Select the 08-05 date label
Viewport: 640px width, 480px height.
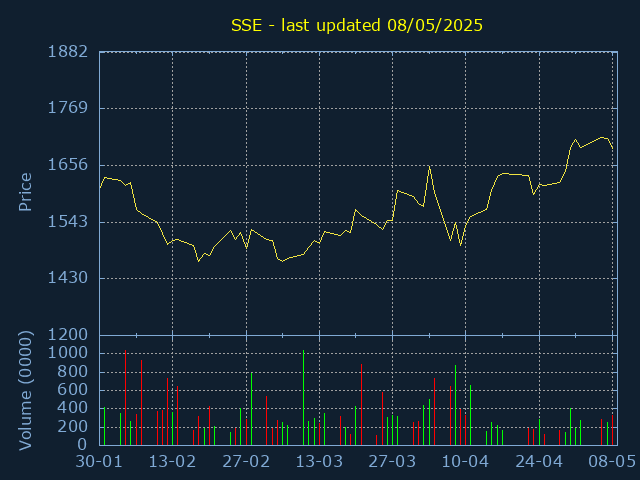612,462
